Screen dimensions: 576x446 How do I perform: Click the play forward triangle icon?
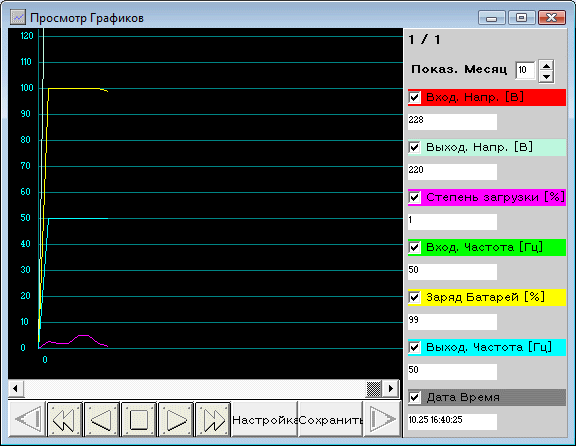coord(176,419)
